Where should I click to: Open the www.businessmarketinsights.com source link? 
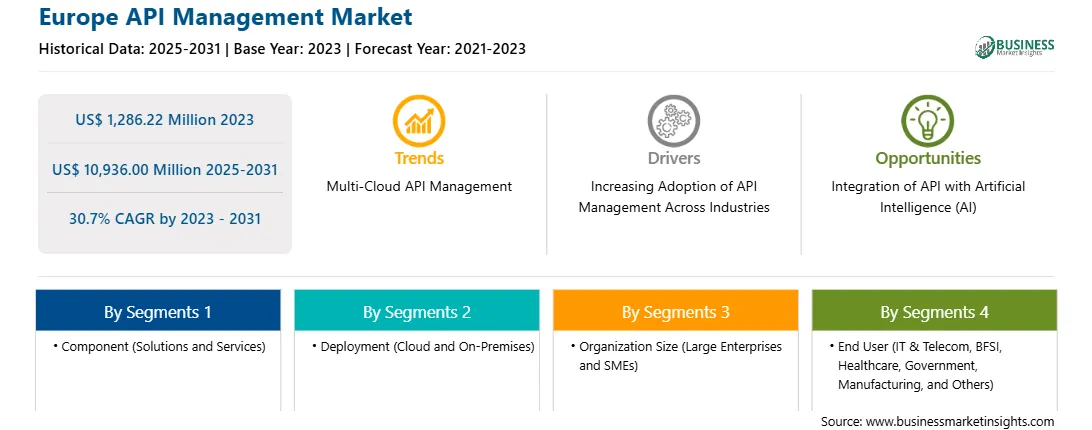[x=960, y=422]
